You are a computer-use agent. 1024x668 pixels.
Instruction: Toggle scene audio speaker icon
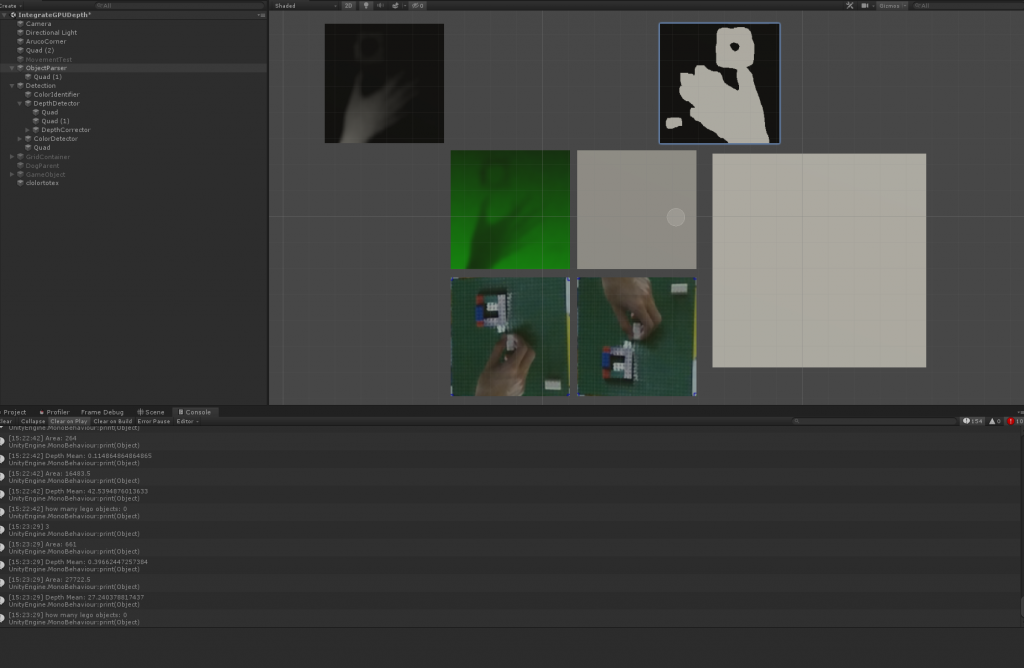point(381,5)
